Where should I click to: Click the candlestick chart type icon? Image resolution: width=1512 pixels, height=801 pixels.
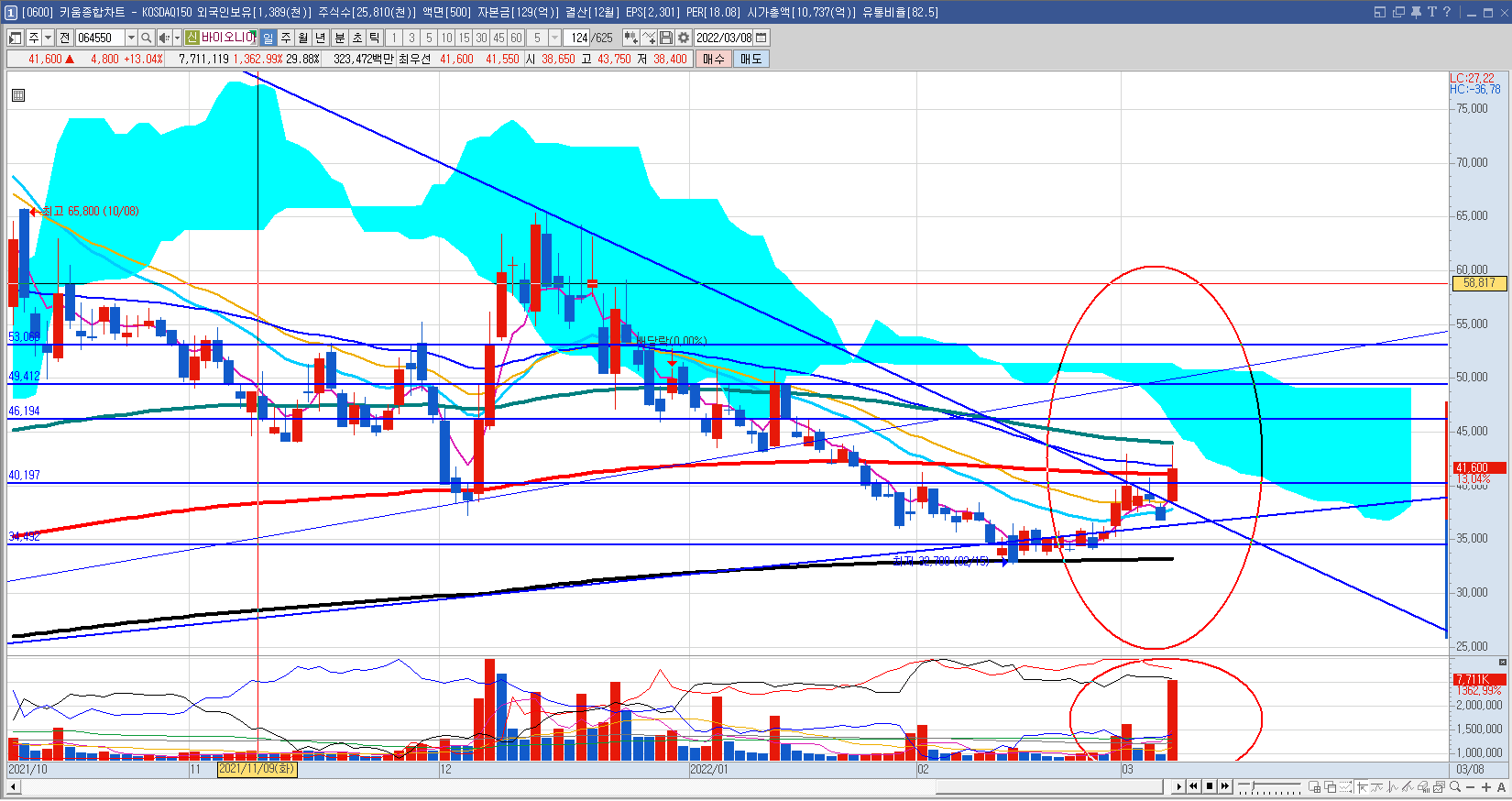630,38
